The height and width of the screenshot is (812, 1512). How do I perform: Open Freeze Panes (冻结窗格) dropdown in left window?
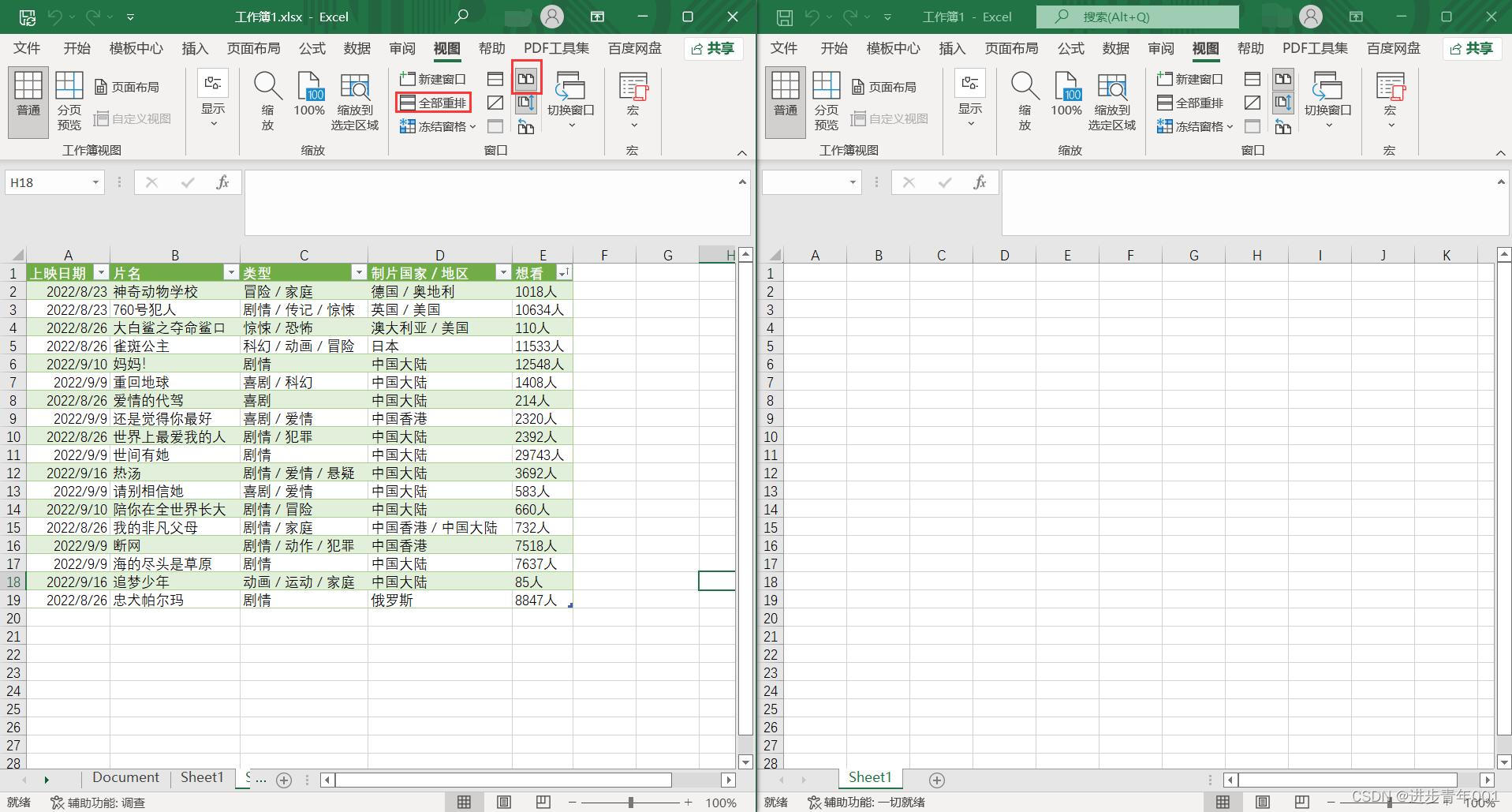click(x=438, y=126)
